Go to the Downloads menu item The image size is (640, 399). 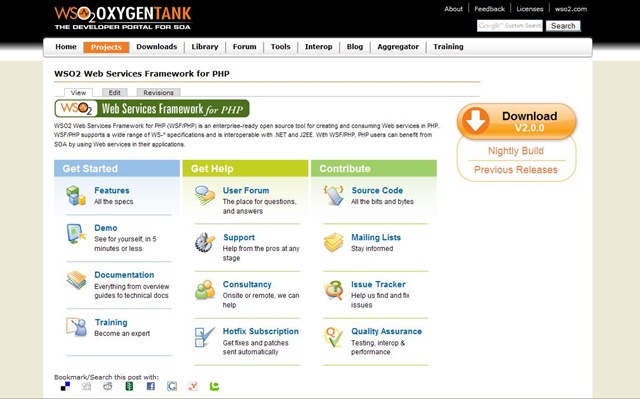pos(157,47)
